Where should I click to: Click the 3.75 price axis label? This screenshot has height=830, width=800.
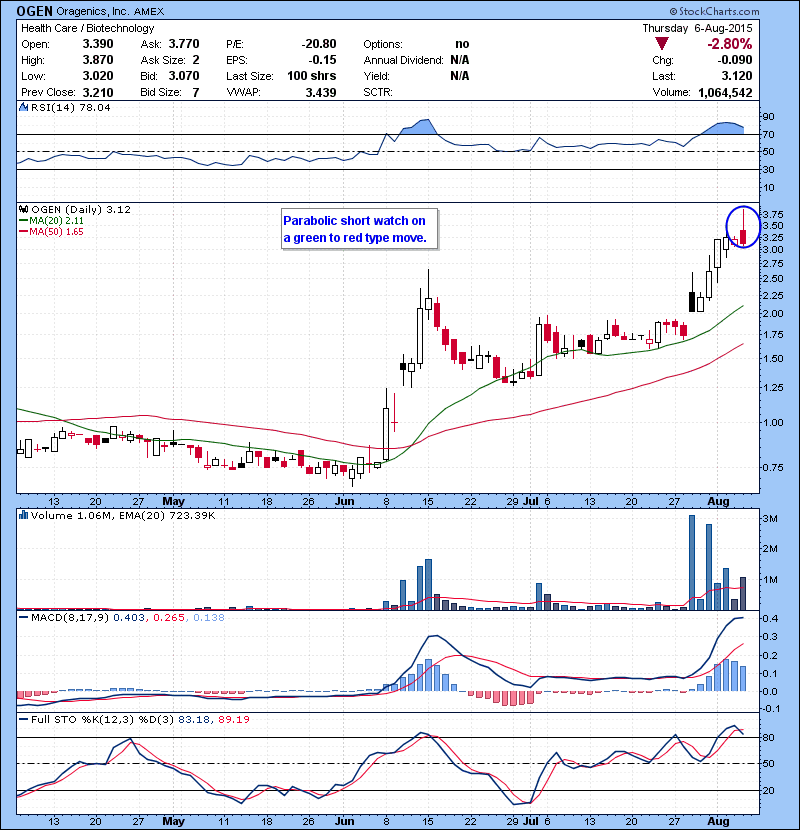[774, 214]
